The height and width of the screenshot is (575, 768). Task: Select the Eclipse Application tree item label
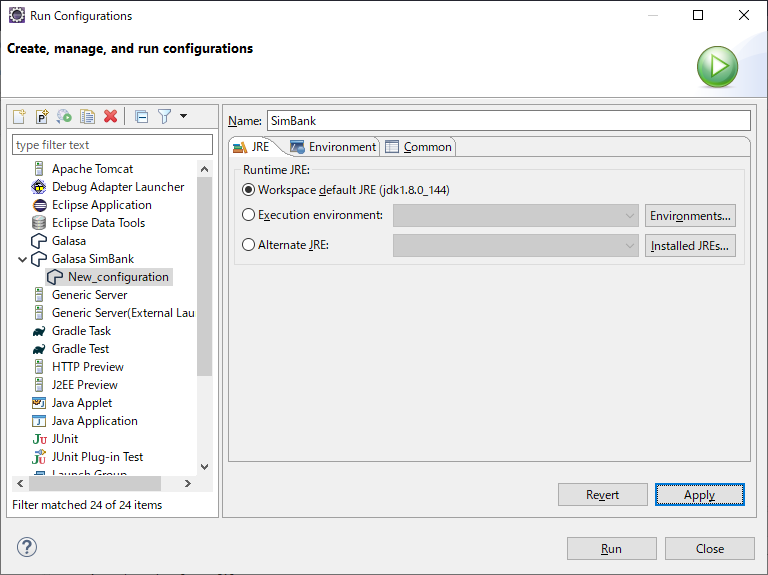[x=102, y=205]
